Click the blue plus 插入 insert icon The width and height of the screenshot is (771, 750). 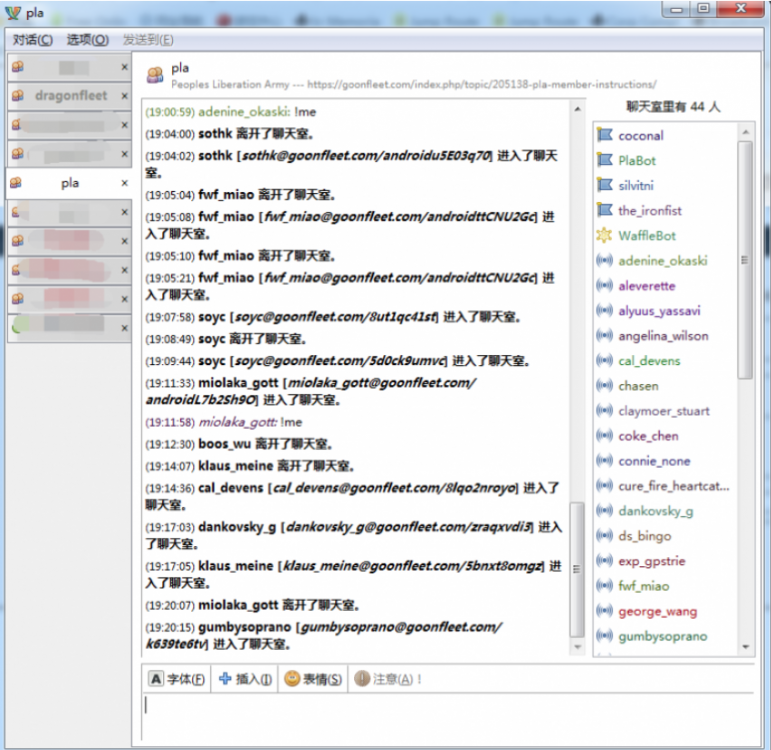tap(225, 679)
